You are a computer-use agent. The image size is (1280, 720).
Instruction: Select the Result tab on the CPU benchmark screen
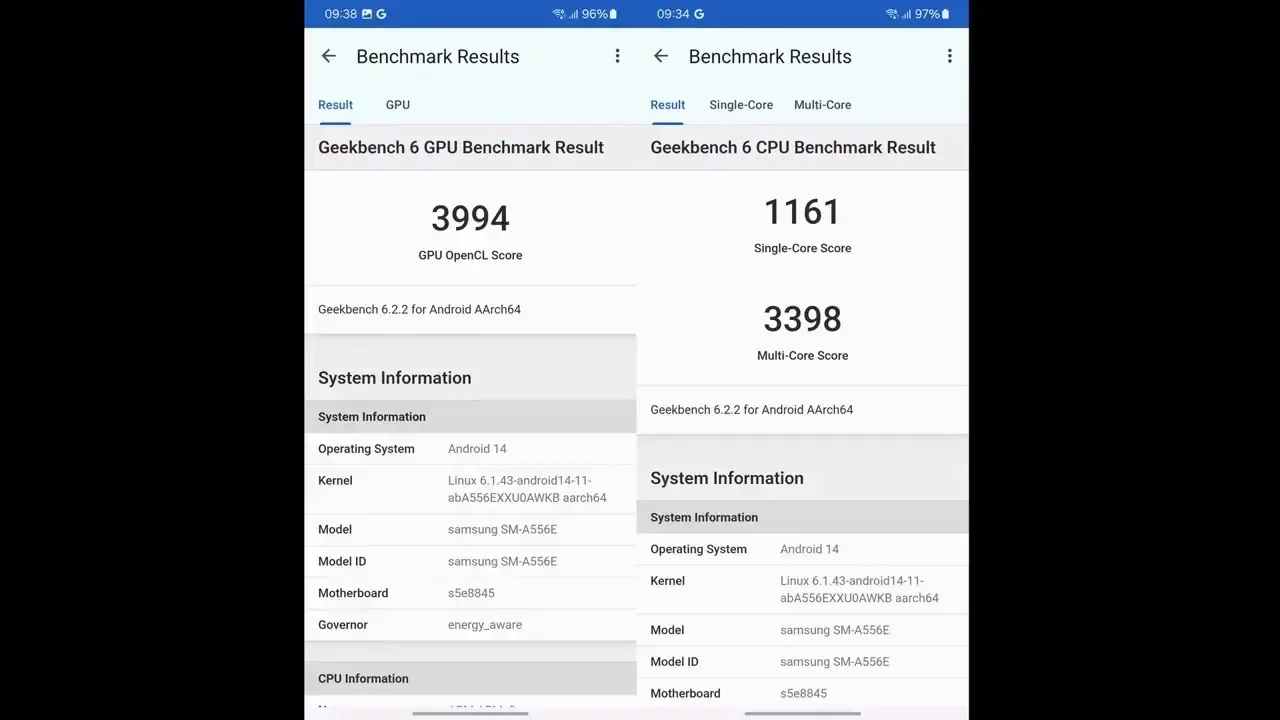667,104
